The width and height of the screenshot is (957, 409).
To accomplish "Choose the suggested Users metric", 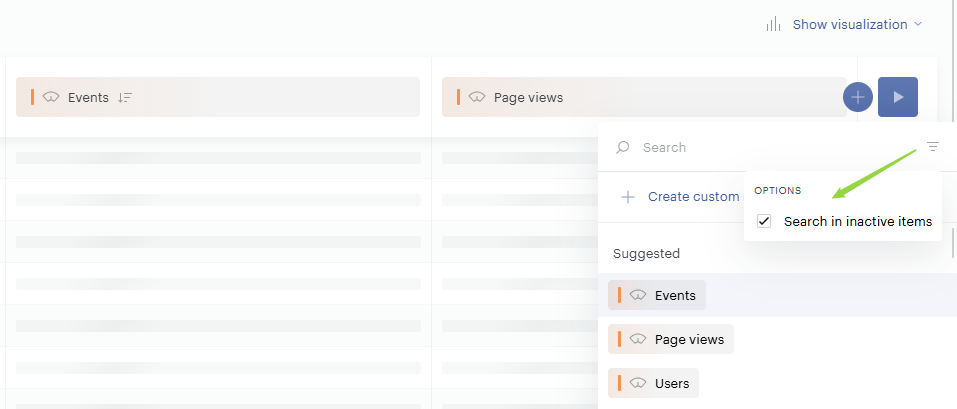I will pyautogui.click(x=653, y=383).
